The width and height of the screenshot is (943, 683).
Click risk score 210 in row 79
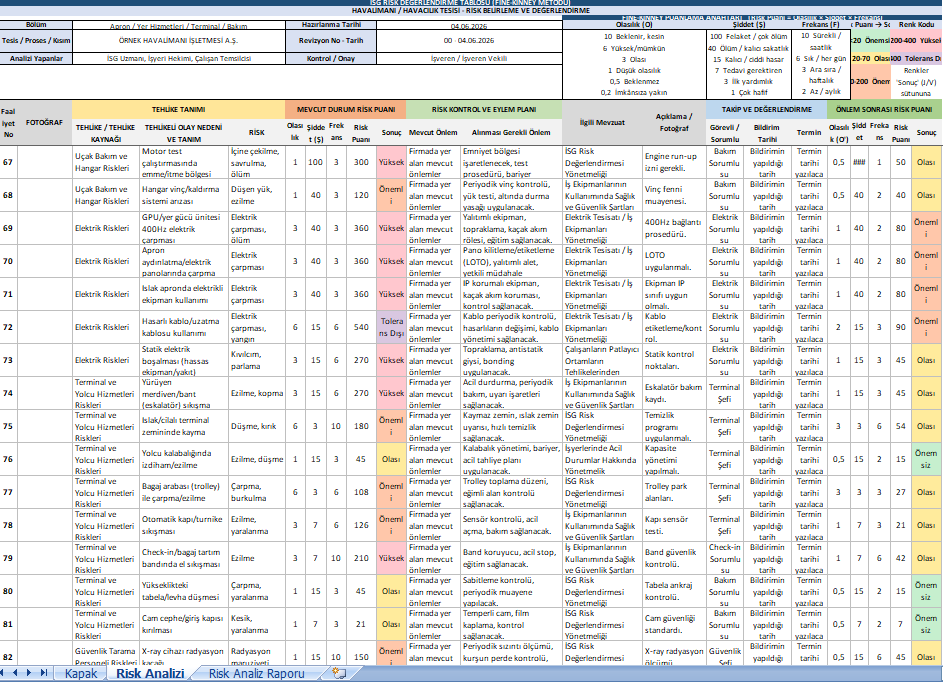pyautogui.click(x=361, y=558)
